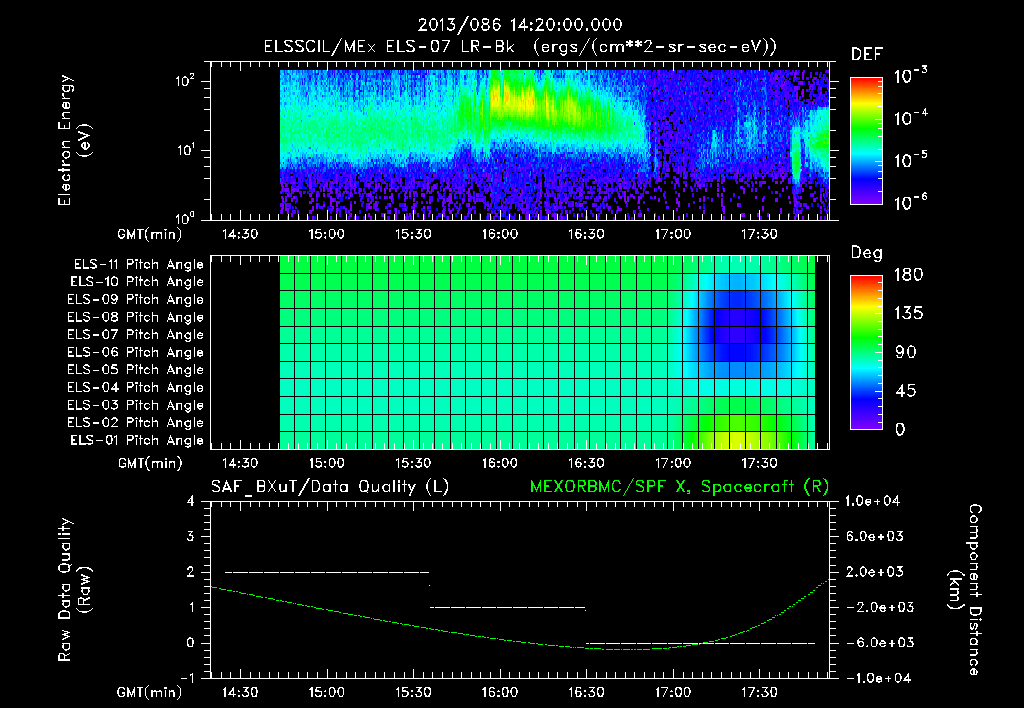The width and height of the screenshot is (1024, 708).
Task: Select the ELS-02 Pitch Angle row label
Action: pos(135,423)
